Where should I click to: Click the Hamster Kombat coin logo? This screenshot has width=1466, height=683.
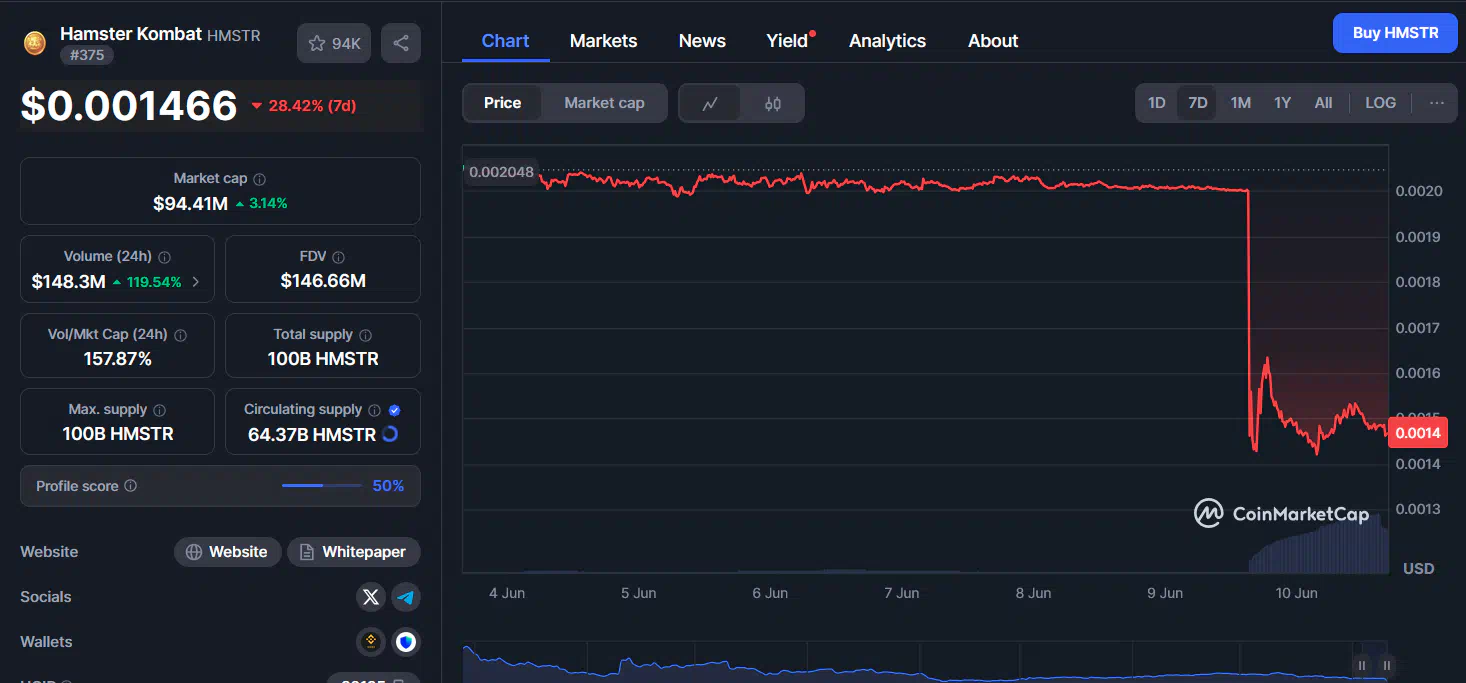[x=35, y=42]
